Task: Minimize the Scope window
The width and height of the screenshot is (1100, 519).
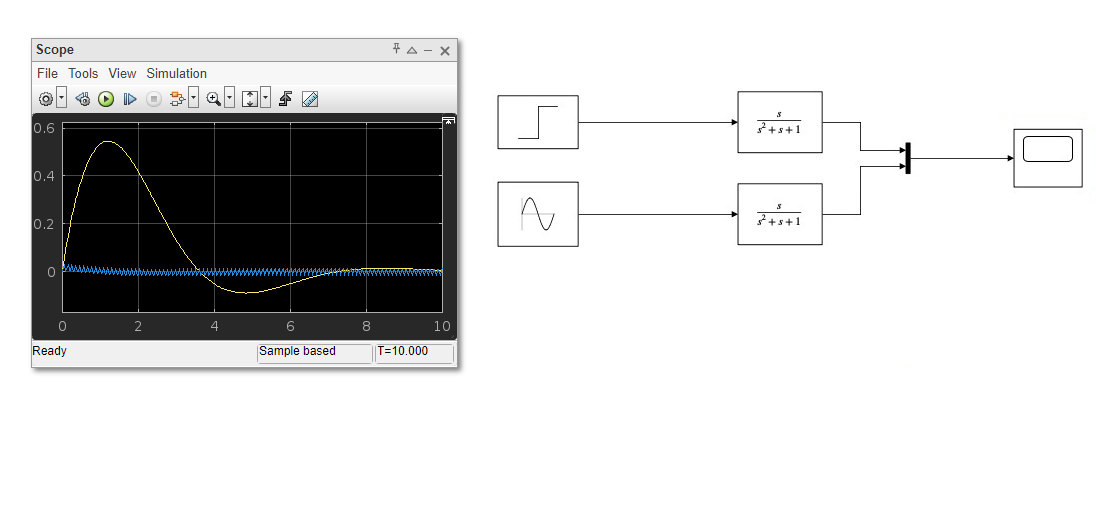Action: pos(428,50)
